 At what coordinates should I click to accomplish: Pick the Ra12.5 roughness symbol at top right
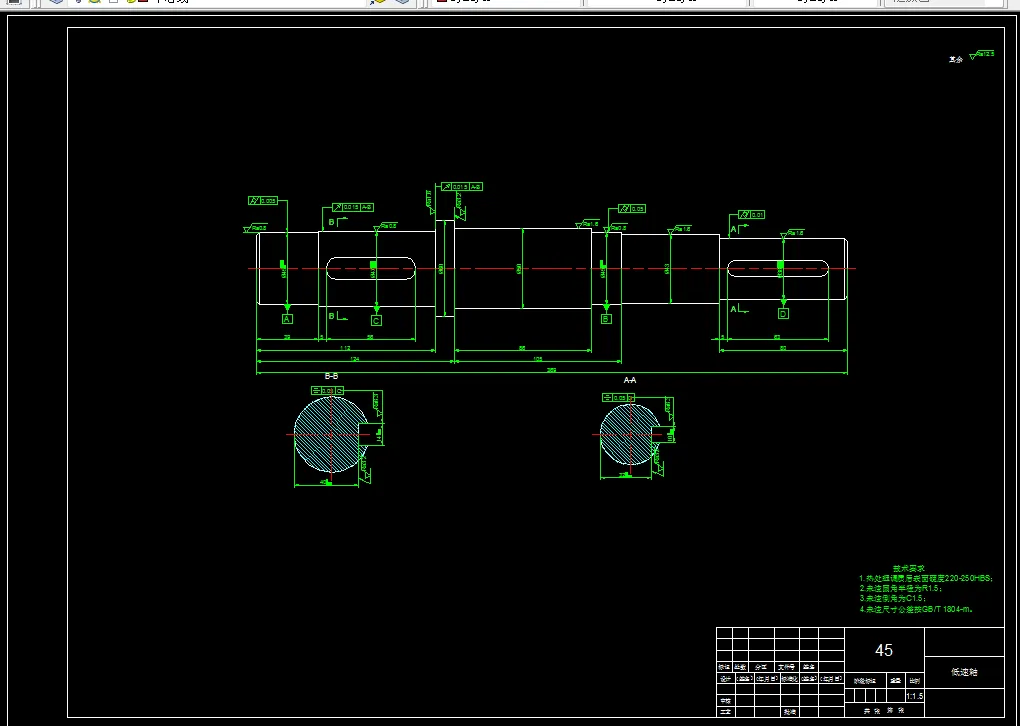click(982, 55)
